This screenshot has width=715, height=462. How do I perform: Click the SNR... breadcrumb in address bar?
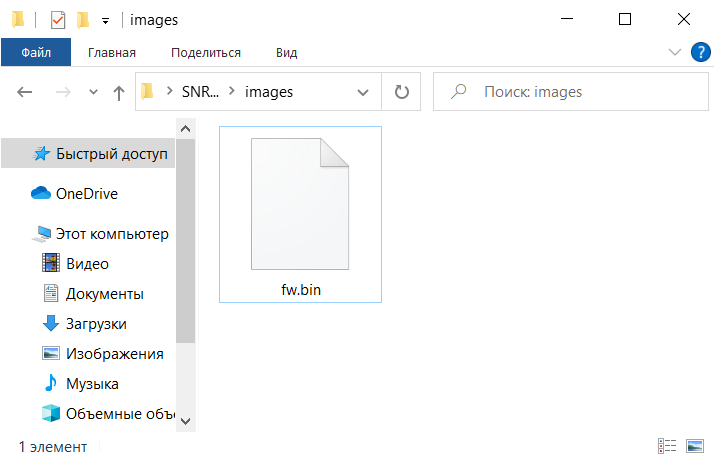click(200, 92)
